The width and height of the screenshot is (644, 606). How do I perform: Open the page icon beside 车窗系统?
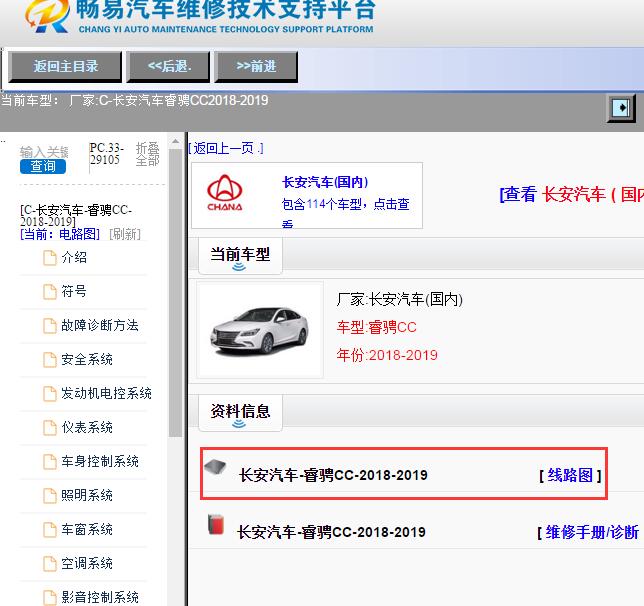coord(50,530)
